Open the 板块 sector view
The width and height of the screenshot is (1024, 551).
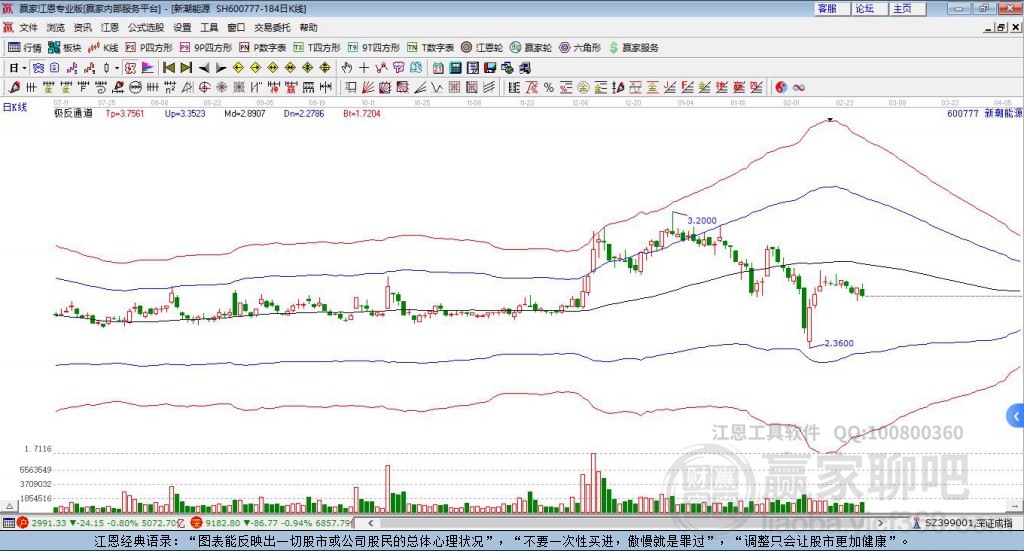(64, 48)
